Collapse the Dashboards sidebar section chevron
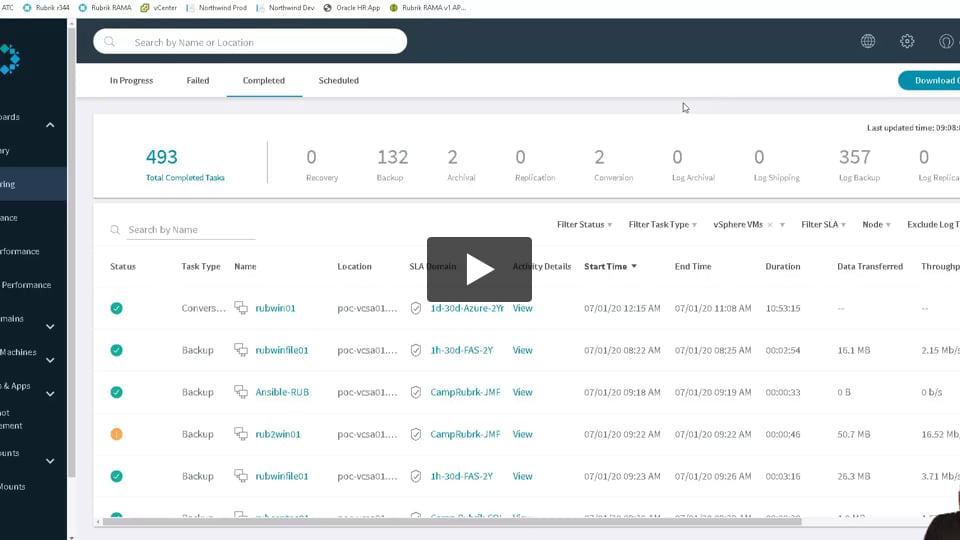 click(50, 125)
